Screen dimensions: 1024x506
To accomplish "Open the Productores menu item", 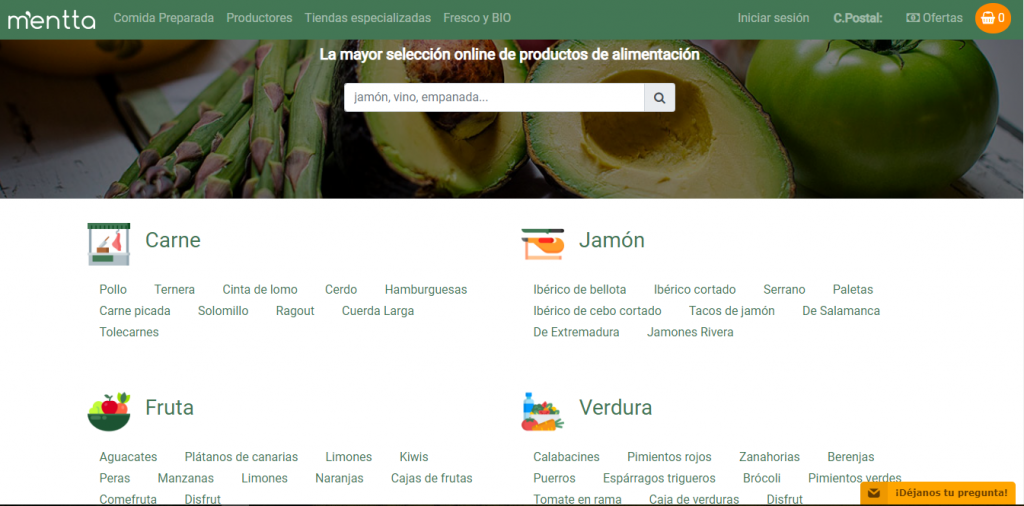I will [x=259, y=18].
